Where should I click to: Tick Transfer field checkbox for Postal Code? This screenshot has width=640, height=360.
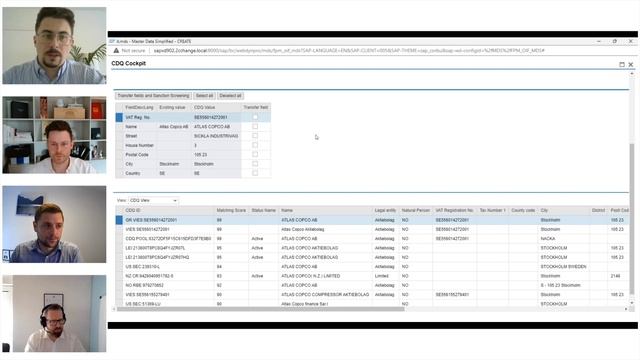pos(255,155)
